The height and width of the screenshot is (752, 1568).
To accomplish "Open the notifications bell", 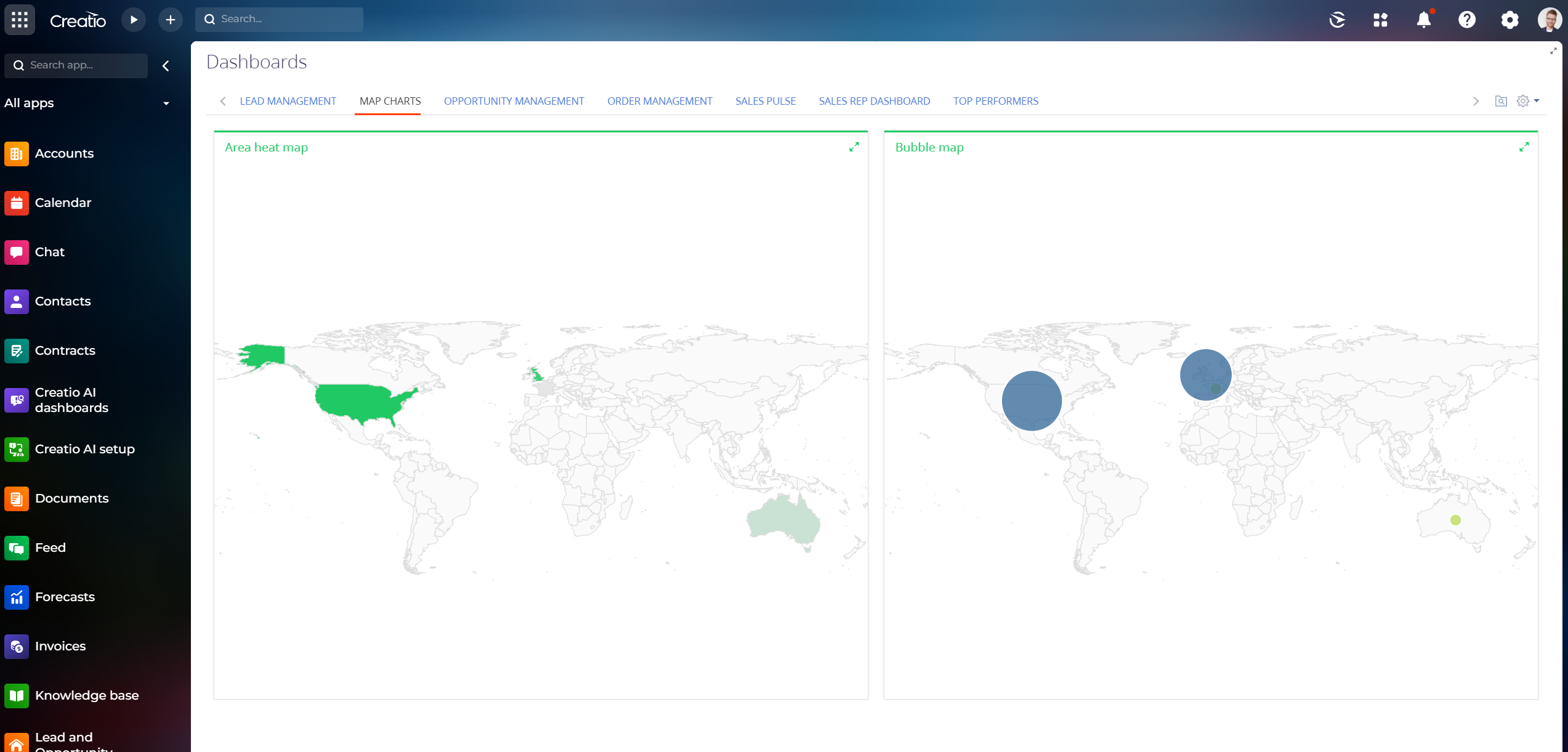I will (x=1423, y=20).
